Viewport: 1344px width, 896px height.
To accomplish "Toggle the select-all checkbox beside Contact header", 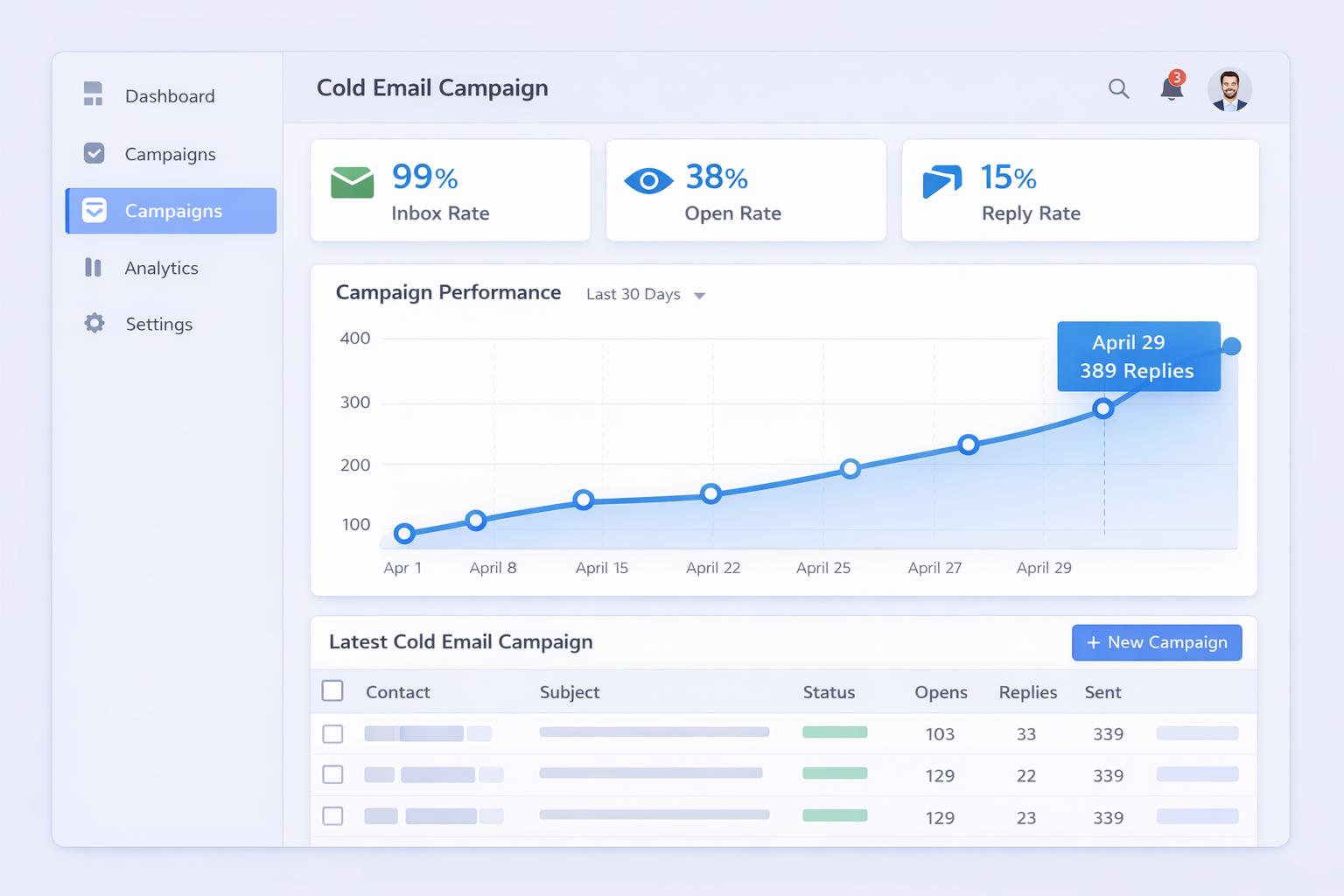I will click(332, 691).
